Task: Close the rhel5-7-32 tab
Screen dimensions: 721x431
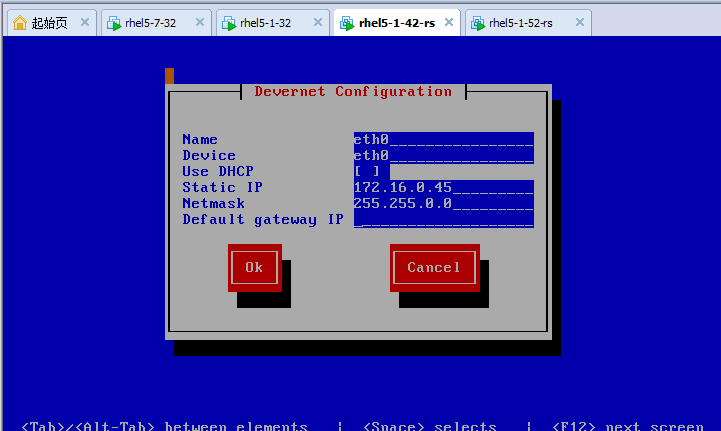Action: 200,22
